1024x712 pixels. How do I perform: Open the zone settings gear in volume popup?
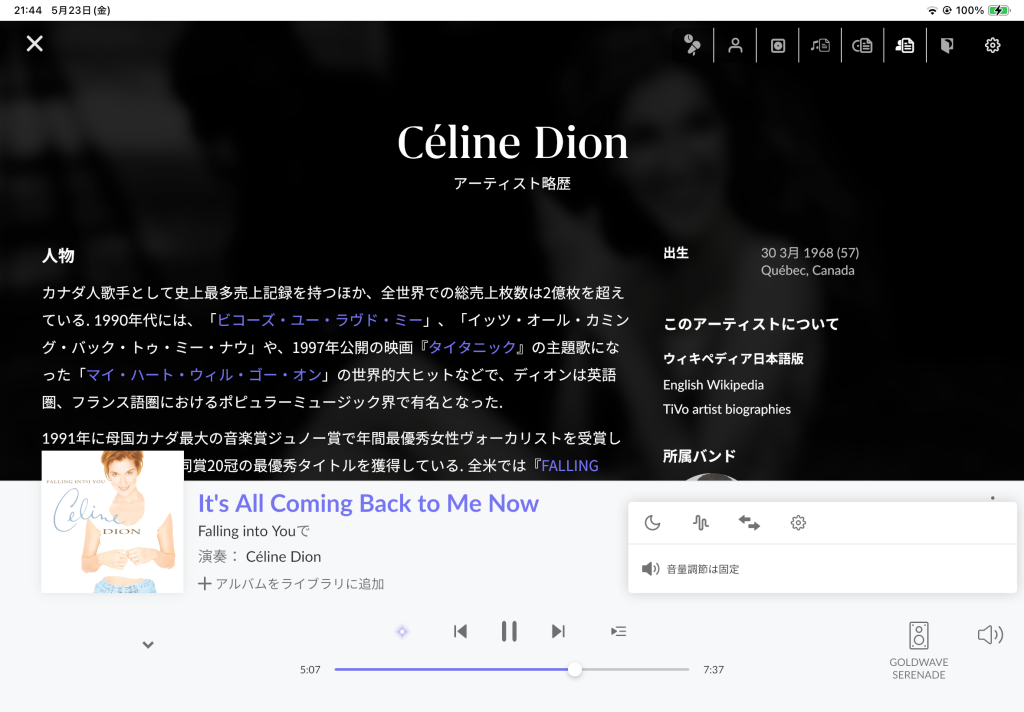click(x=798, y=523)
